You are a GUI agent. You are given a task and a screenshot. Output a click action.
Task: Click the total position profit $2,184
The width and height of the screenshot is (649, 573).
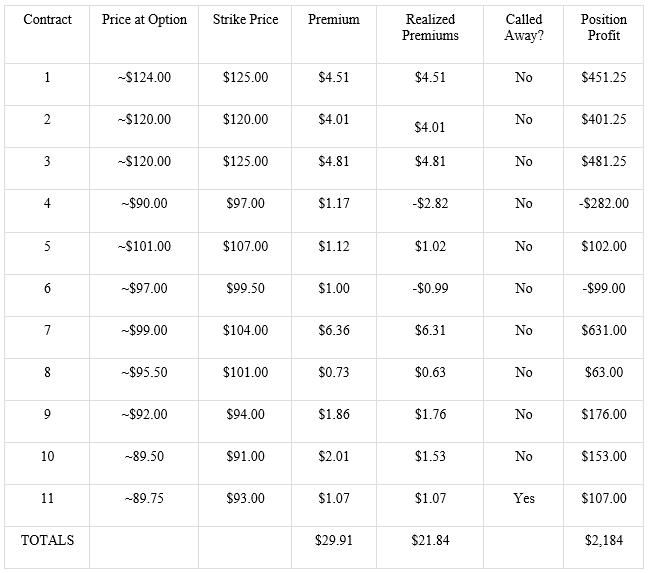[604, 540]
